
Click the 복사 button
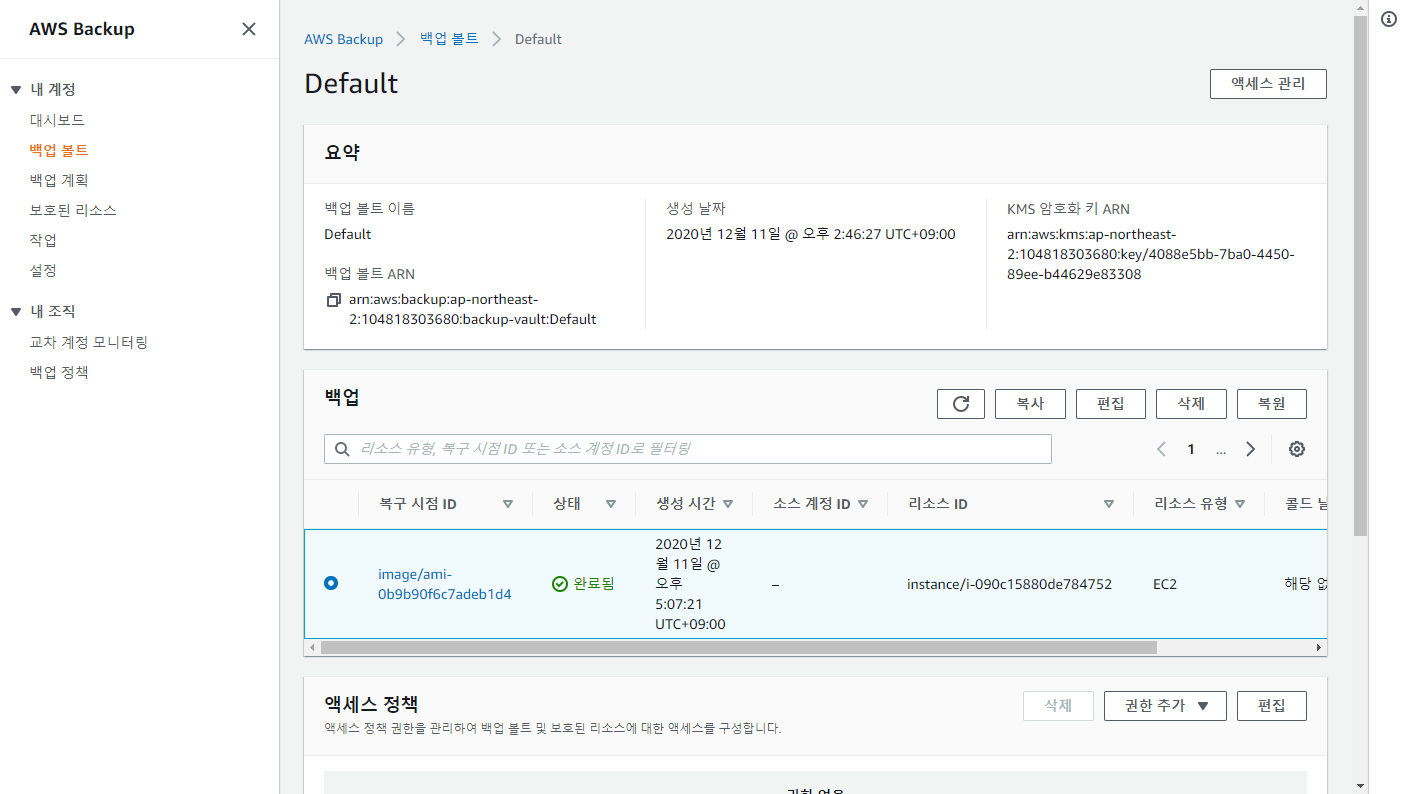pyautogui.click(x=1030, y=404)
